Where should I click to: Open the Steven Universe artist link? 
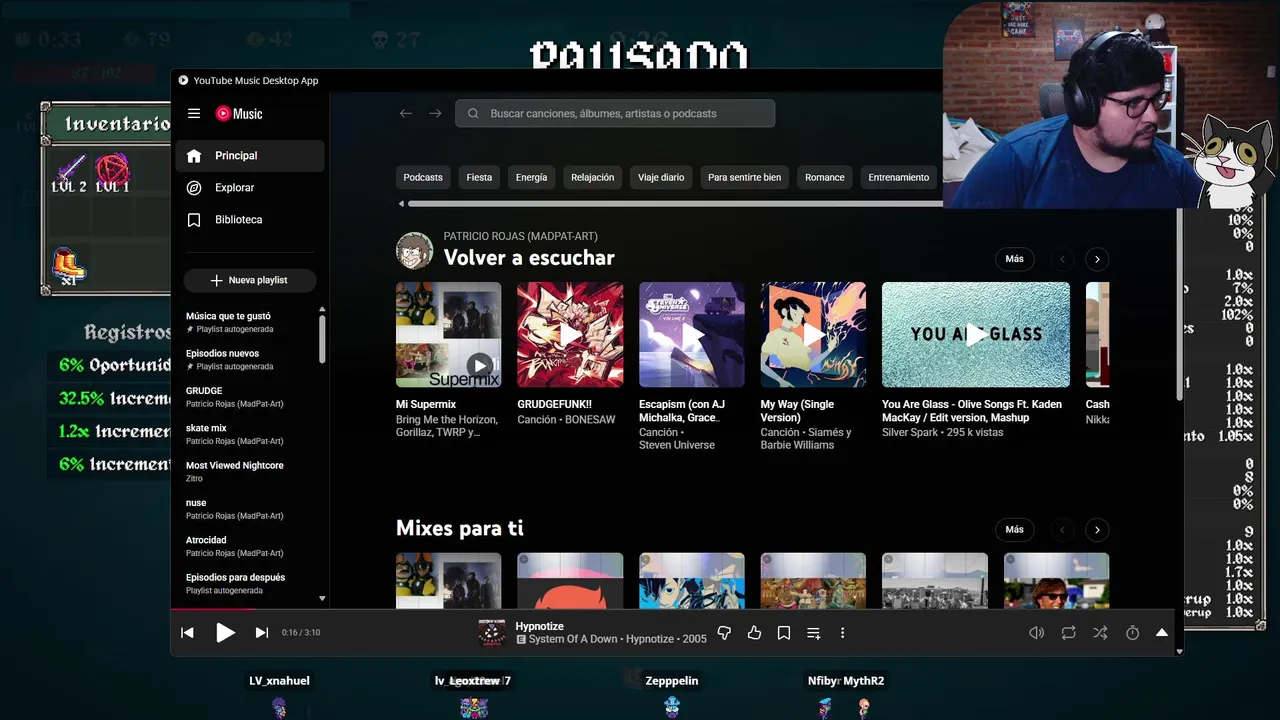(677, 445)
